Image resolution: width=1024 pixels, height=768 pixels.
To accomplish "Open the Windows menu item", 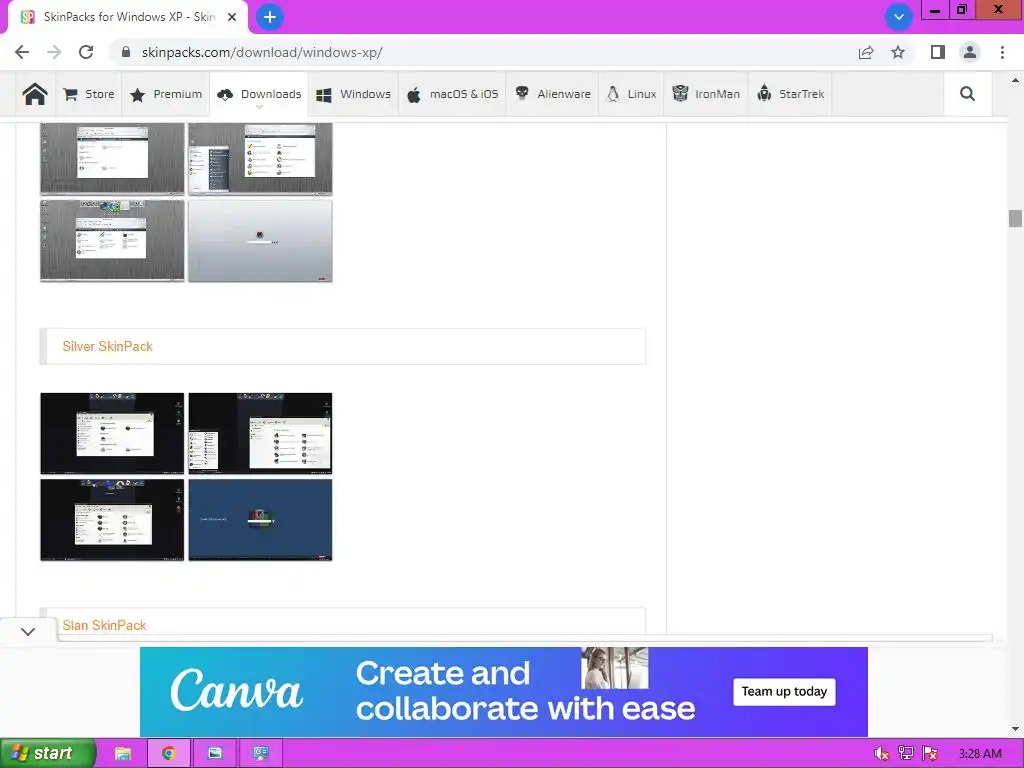I will [353, 94].
